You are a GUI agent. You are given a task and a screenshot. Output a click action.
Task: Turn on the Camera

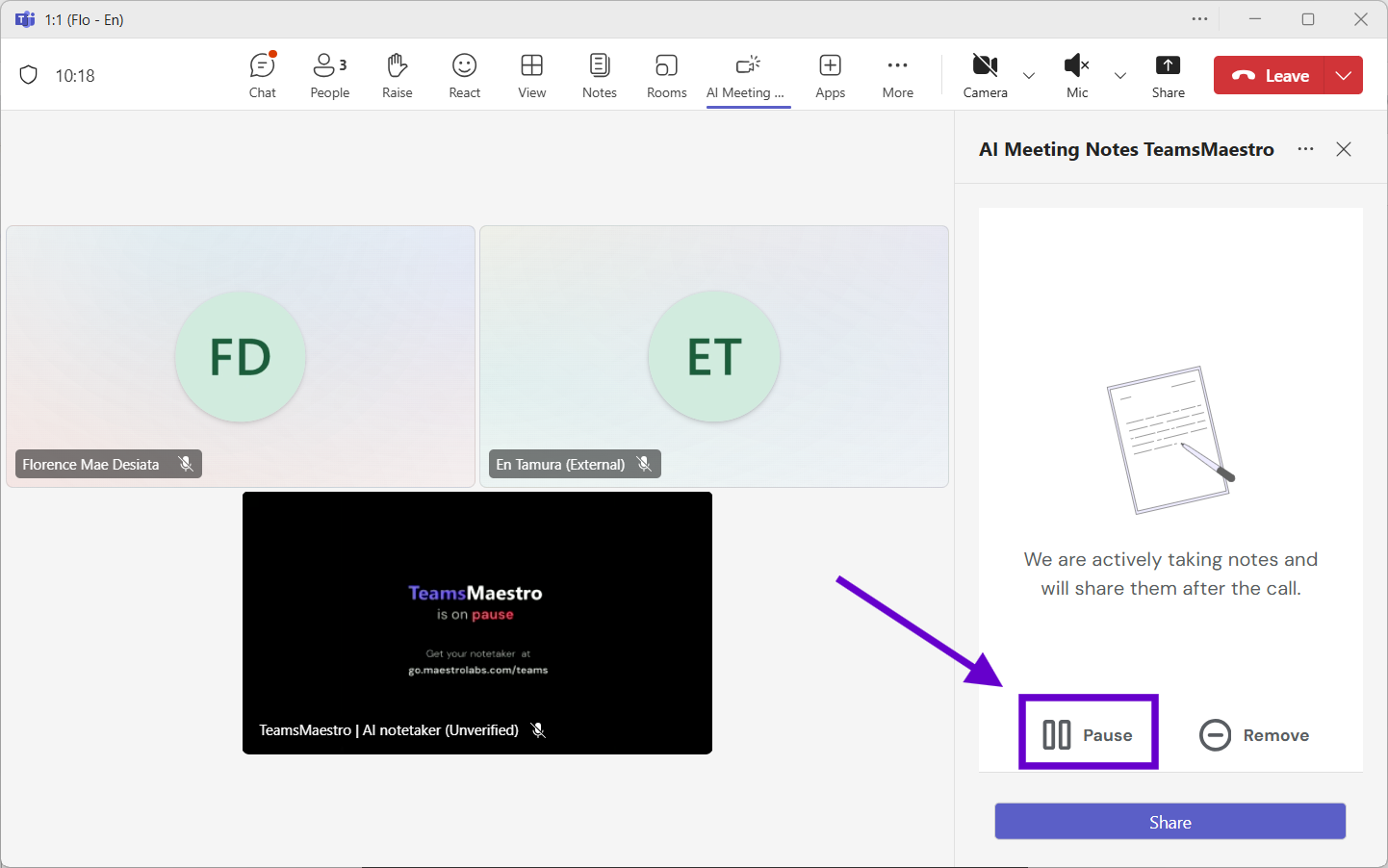coord(985,76)
